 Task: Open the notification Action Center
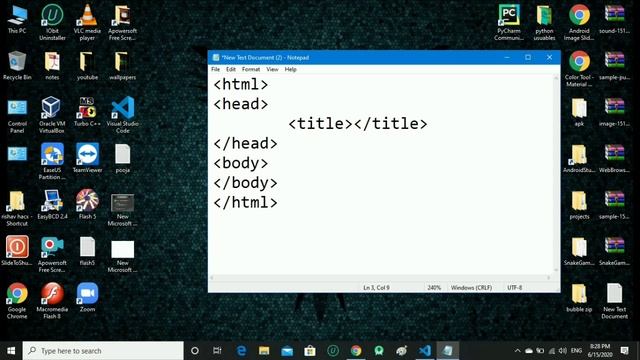coord(624,351)
